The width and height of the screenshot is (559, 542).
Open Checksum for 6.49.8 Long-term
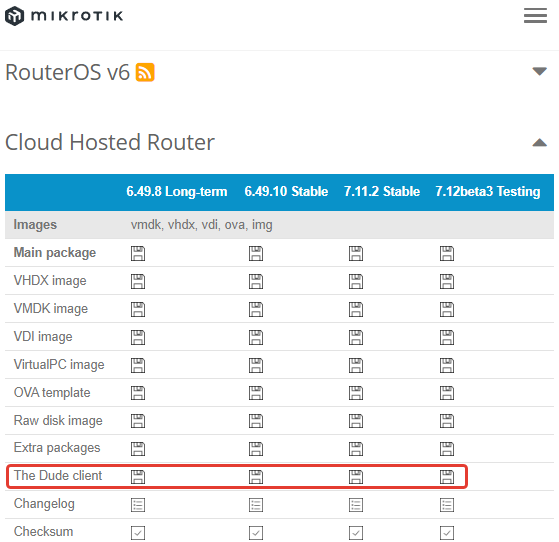click(x=138, y=533)
